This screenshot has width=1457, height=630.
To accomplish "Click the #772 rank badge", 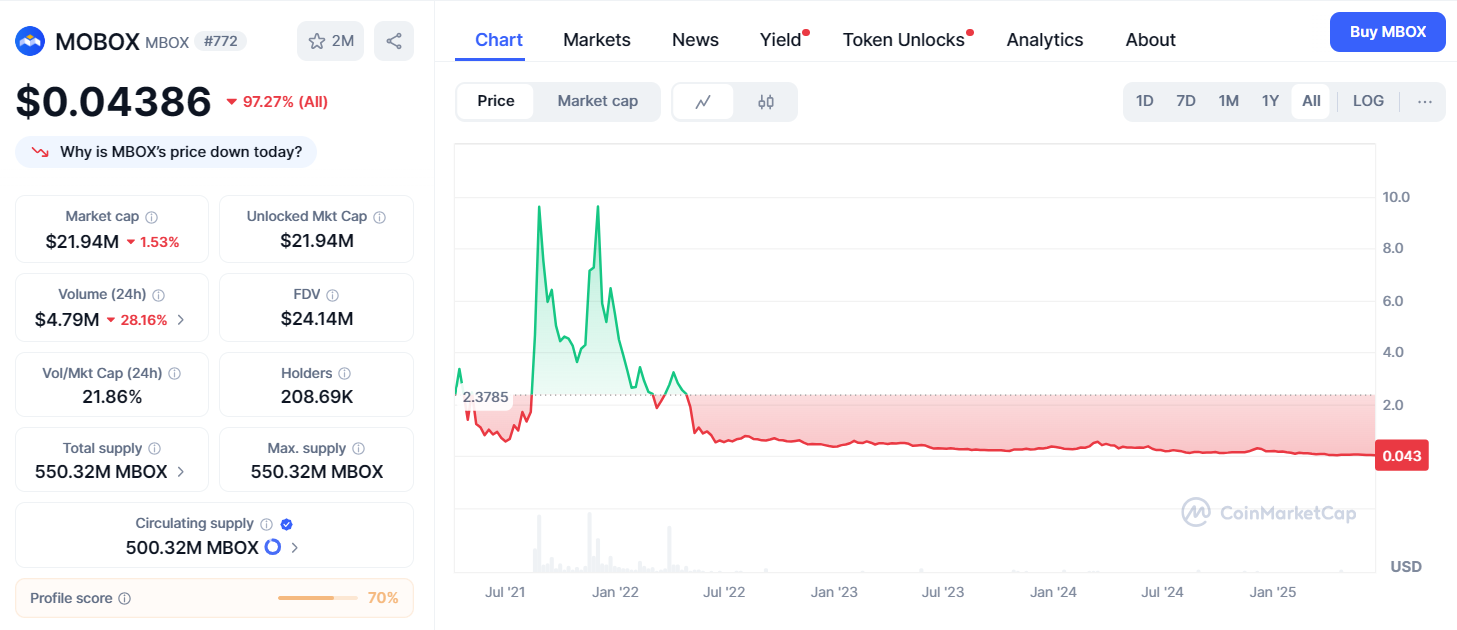I will coord(219,41).
